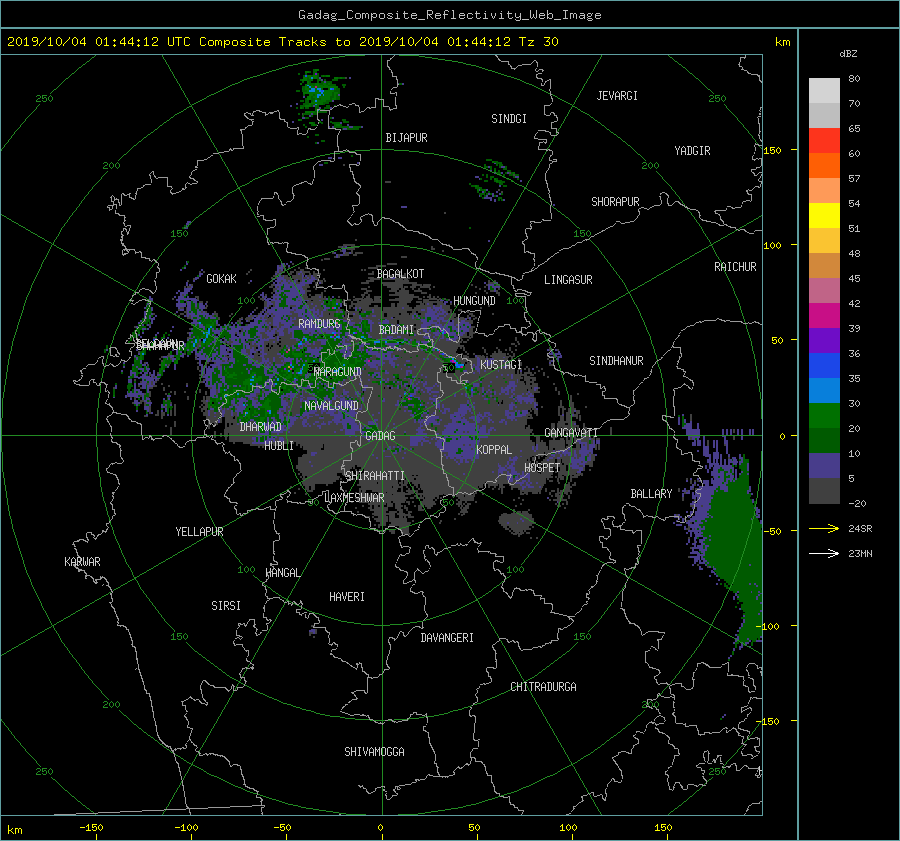The width and height of the screenshot is (900, 841).
Task: Click the purple 36 dBZ legend swatch
Action: pyautogui.click(x=824, y=340)
